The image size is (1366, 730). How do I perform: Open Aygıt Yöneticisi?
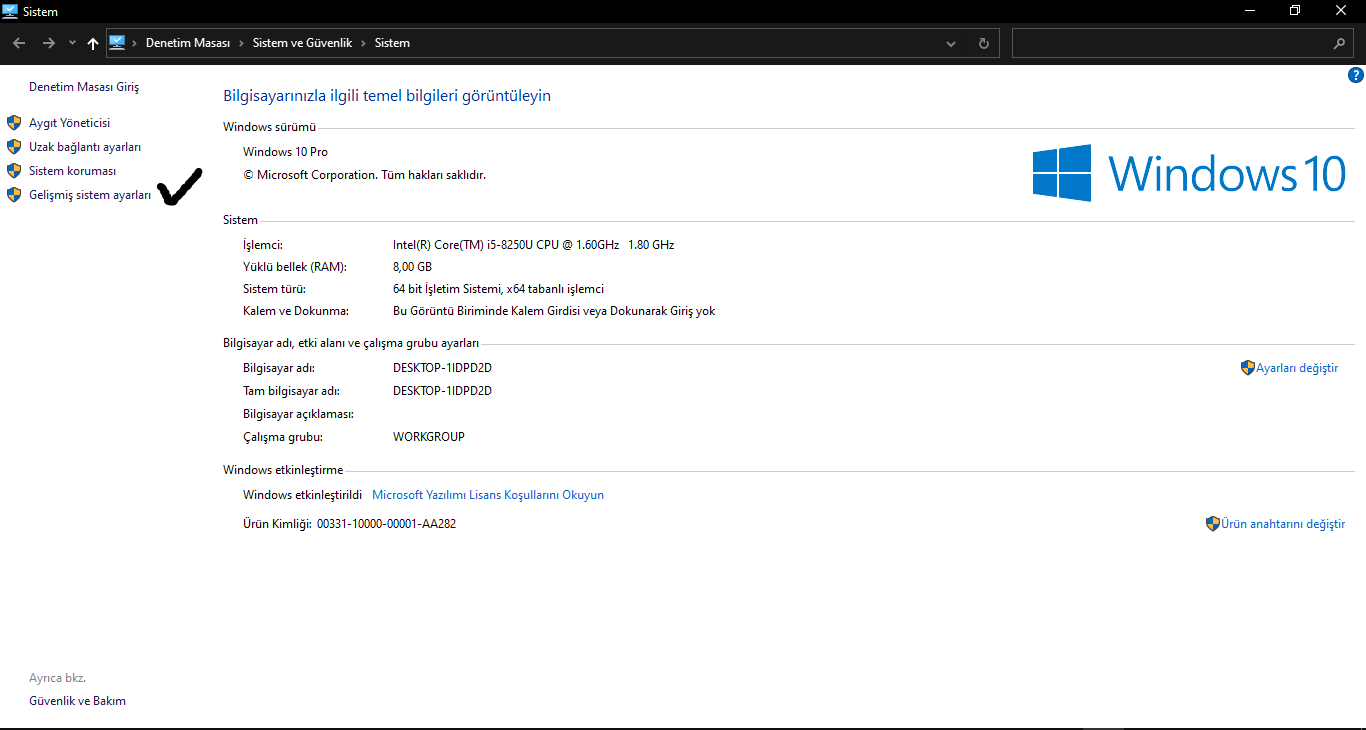(69, 123)
